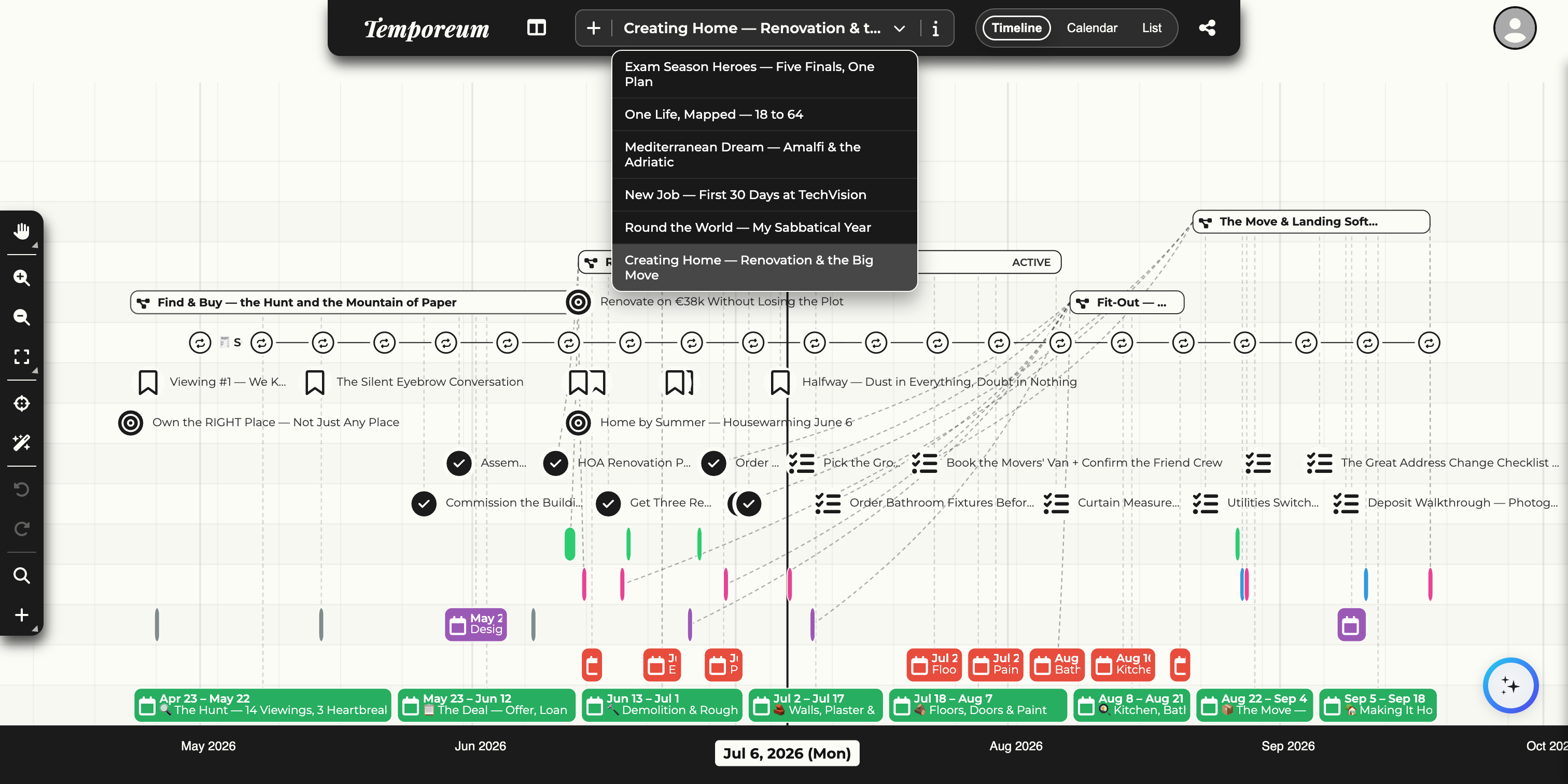Open the red Aug Kitche event card
Screen dimensions: 1568x784
coord(1123,665)
